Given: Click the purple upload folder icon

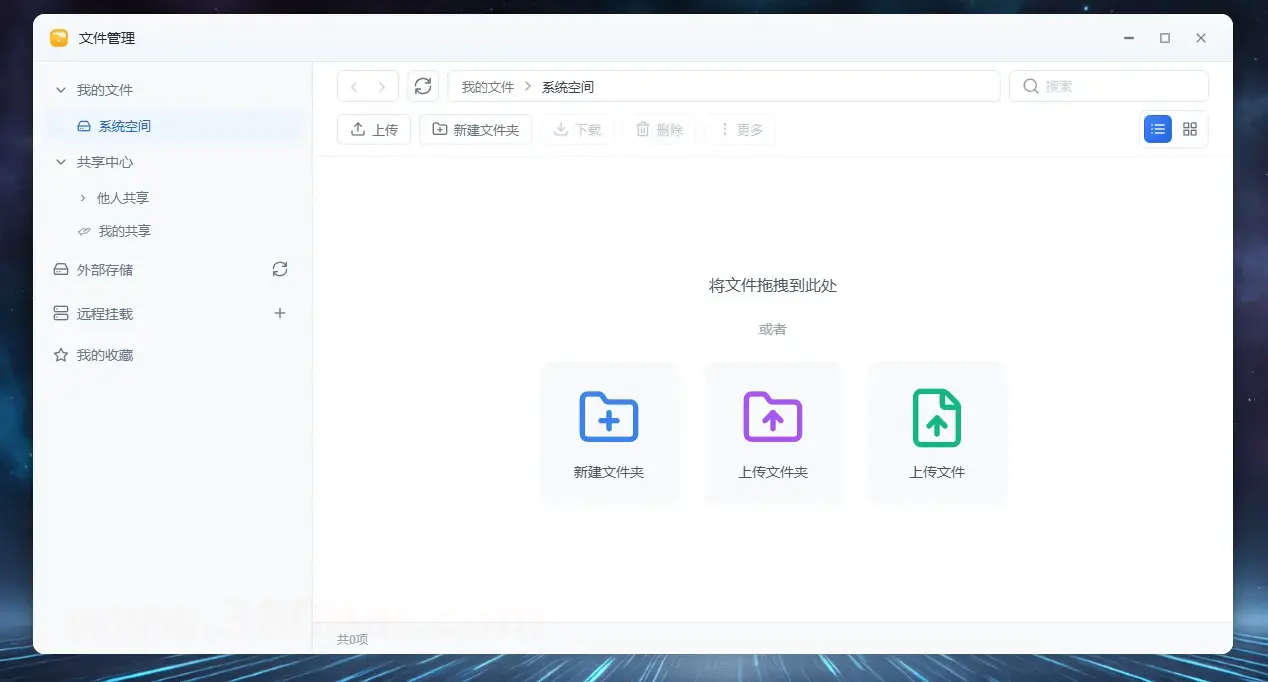Looking at the screenshot, I should 773,417.
